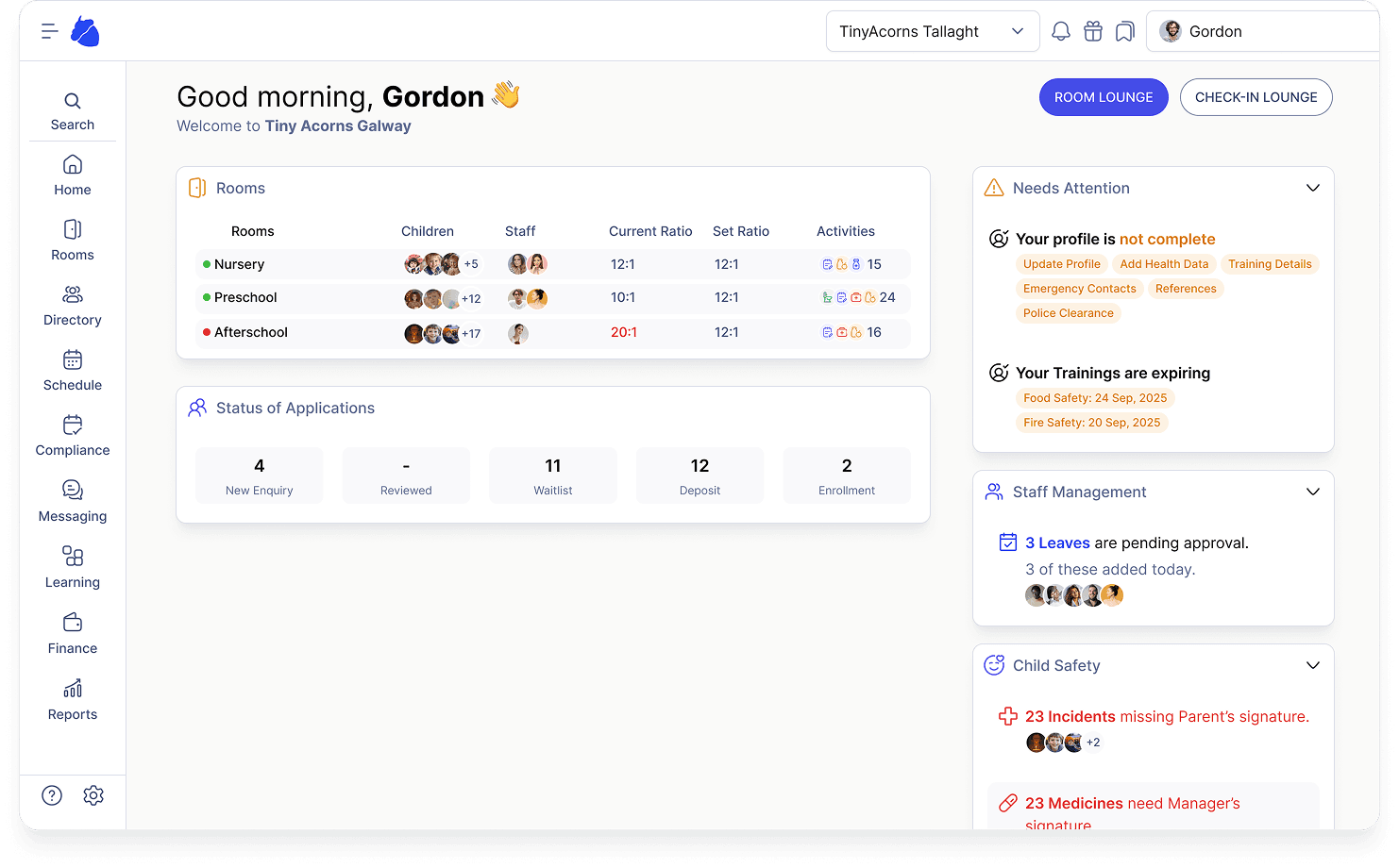Click Afterschool children avatars +17
Viewport: 1399px width, 868px height.
click(x=443, y=333)
